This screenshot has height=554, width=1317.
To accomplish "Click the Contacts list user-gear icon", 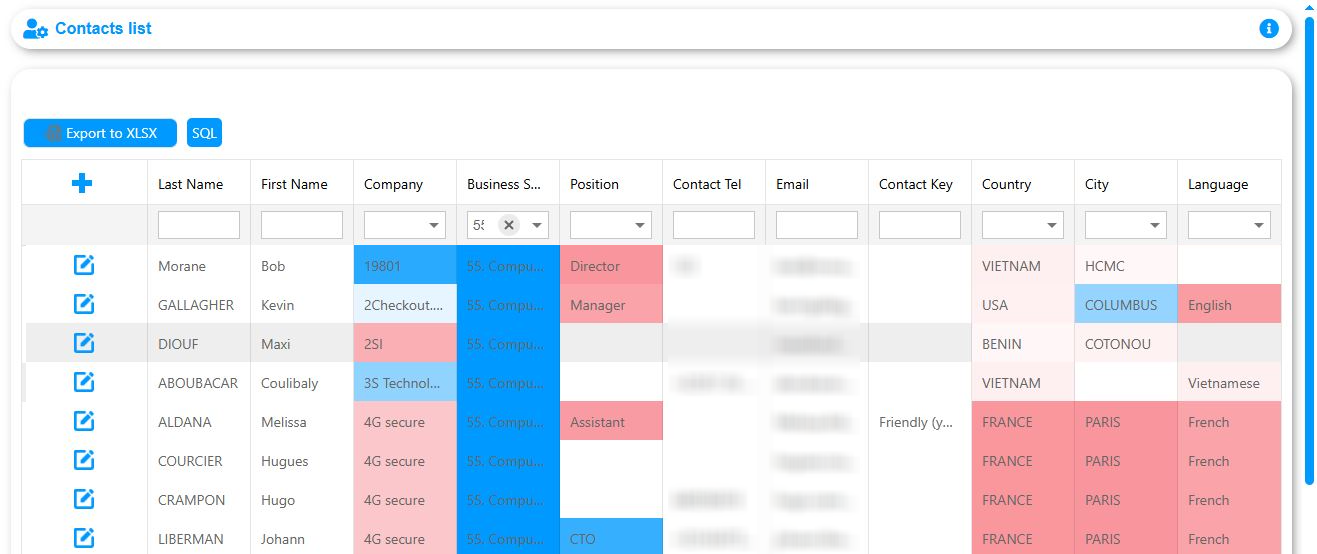I will 36,29.
